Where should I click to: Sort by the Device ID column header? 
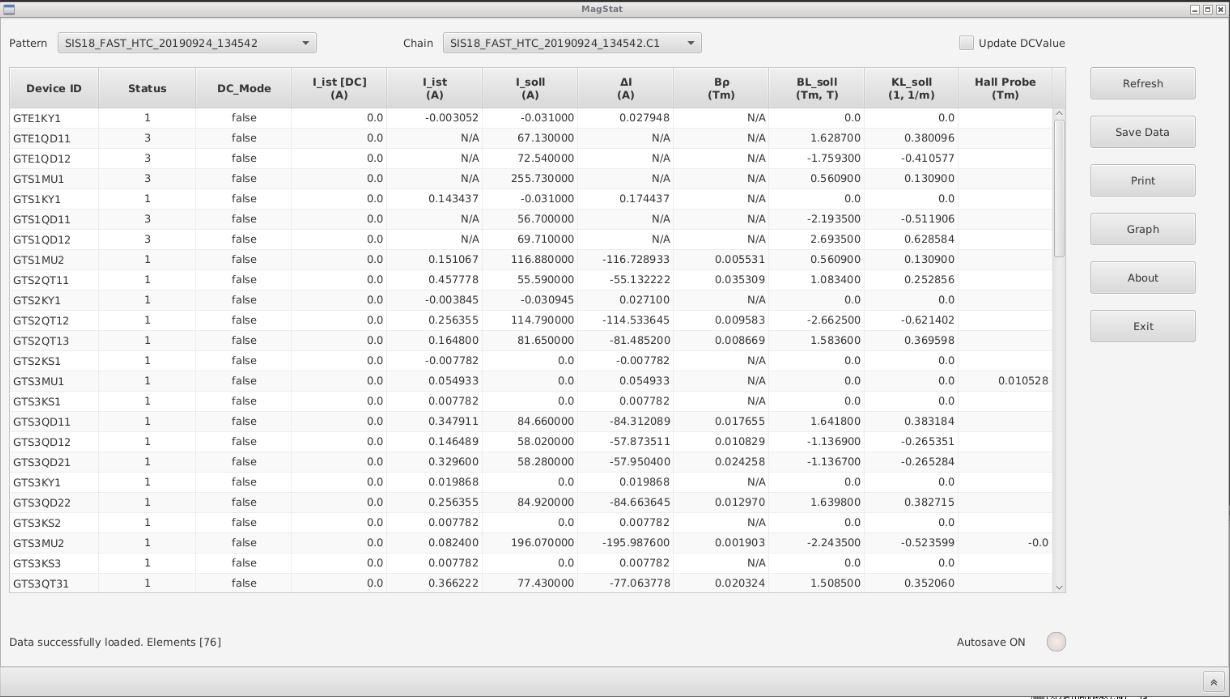[54, 88]
